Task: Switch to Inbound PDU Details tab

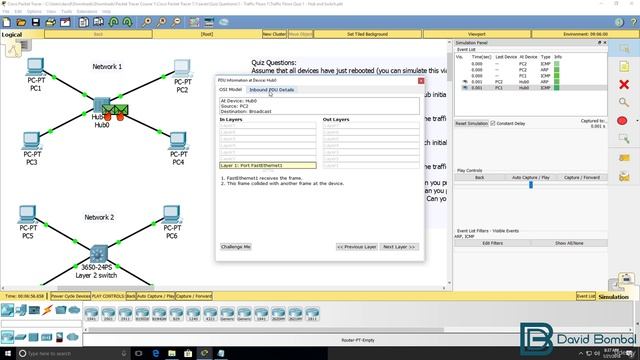Action: [271, 90]
